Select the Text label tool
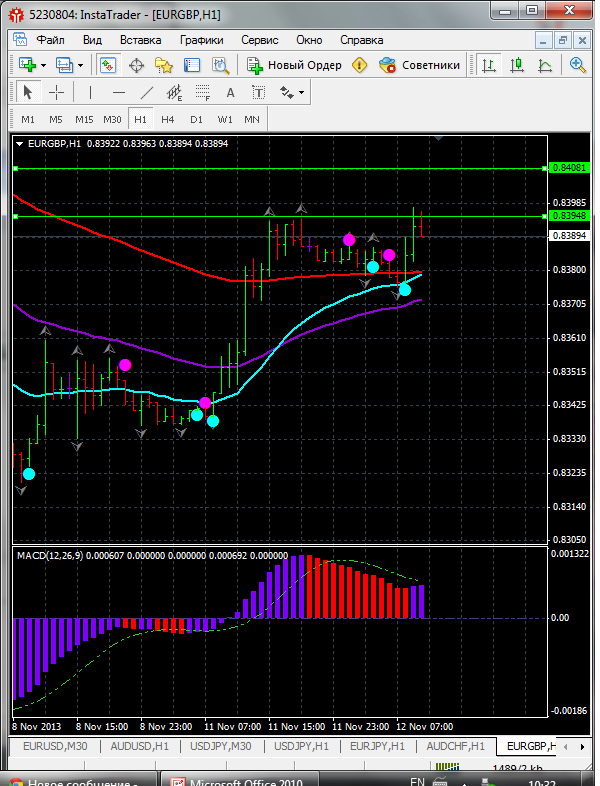Viewport: 600px width, 786px height. tap(230, 92)
